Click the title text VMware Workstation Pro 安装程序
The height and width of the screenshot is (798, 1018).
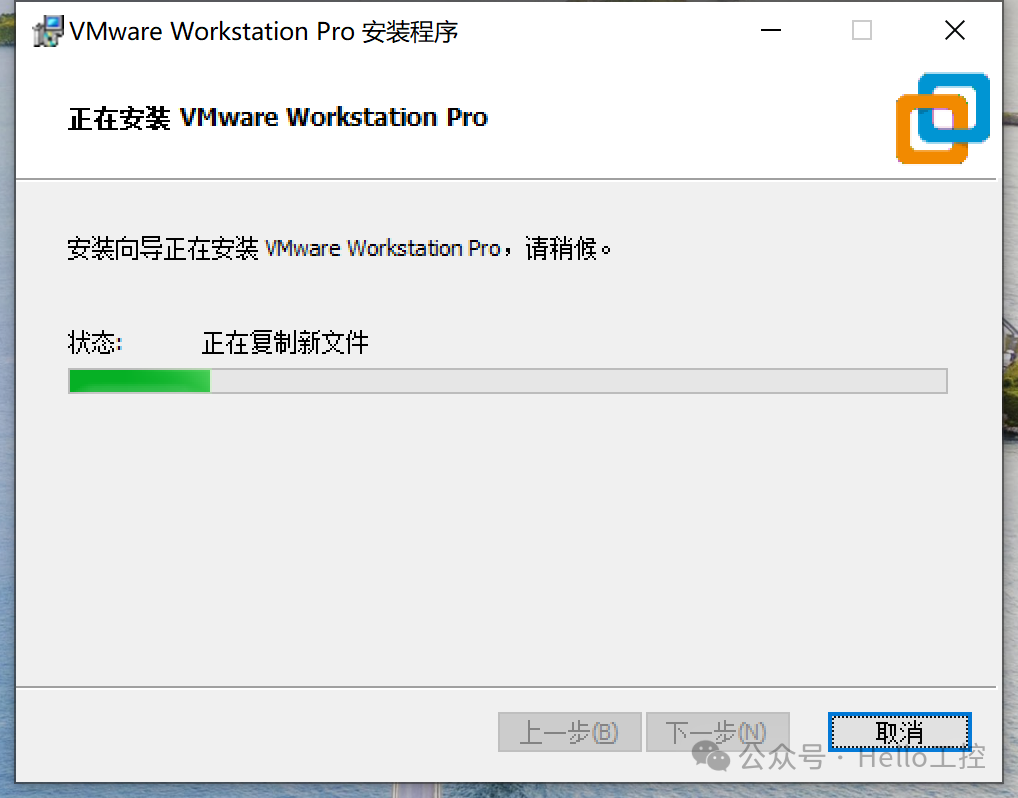[x=264, y=32]
